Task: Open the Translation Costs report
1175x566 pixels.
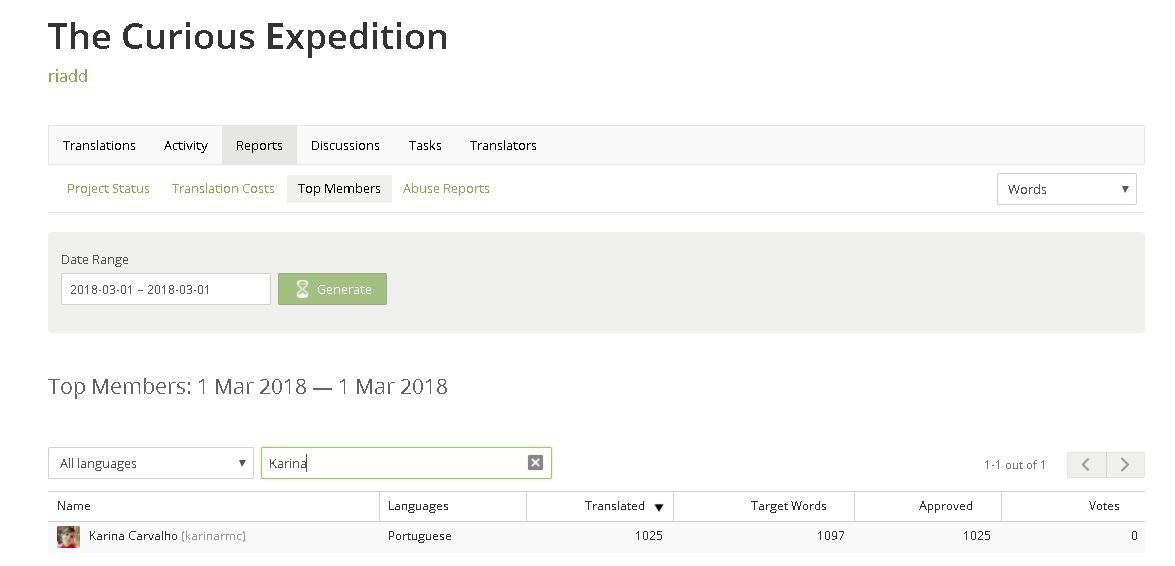Action: pyautogui.click(x=223, y=189)
